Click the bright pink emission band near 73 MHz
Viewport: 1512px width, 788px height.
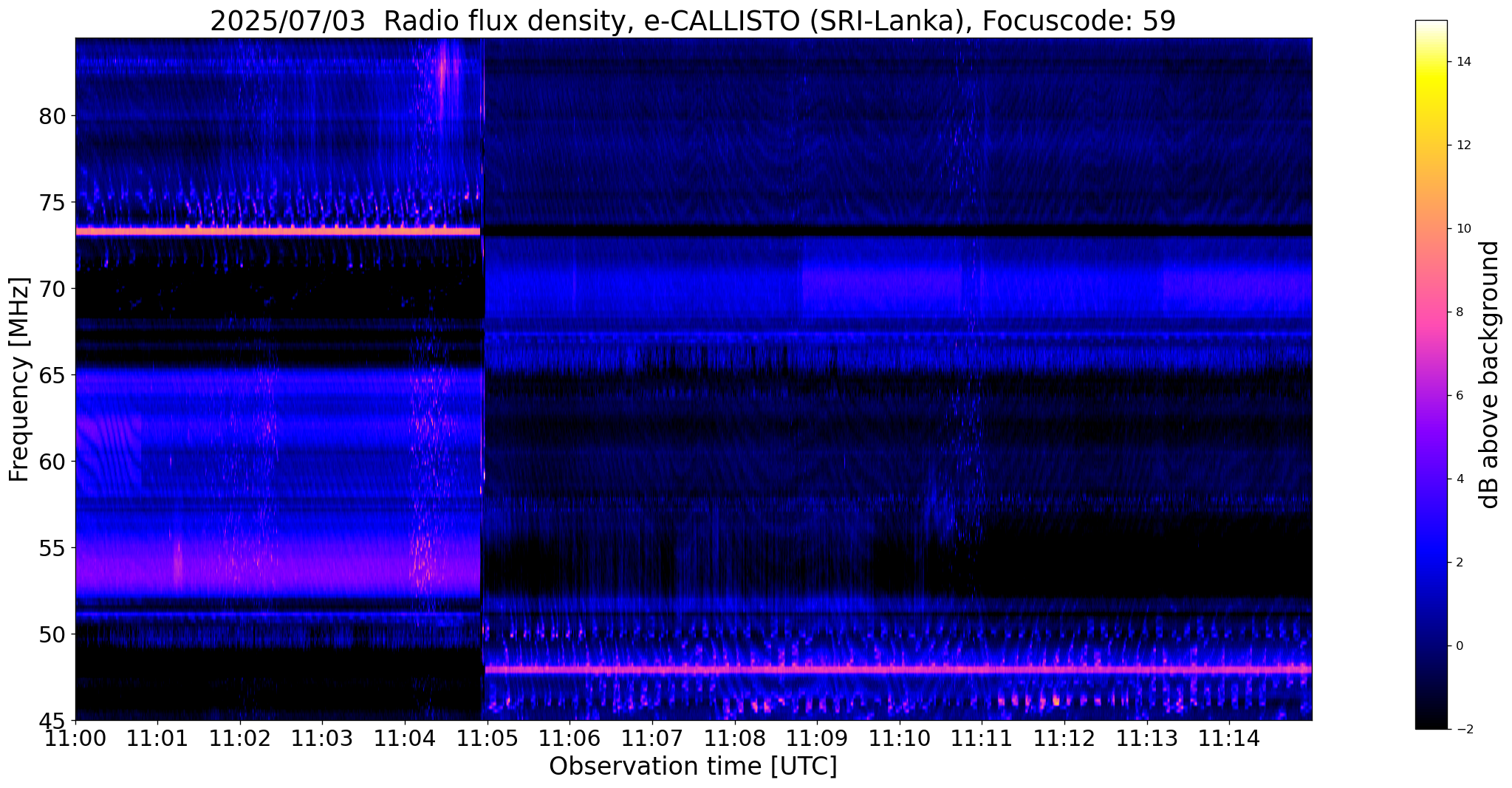click(x=278, y=231)
